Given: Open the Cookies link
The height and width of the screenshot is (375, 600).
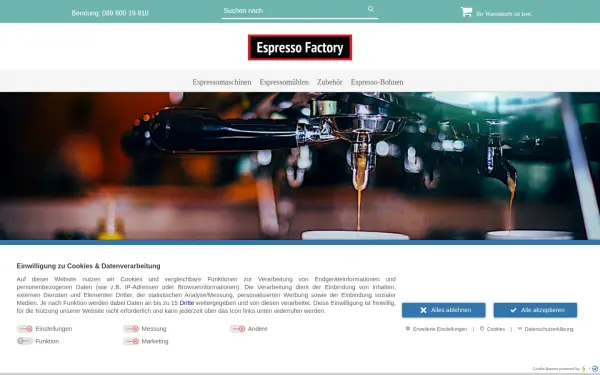Looking at the screenshot, I should coord(496,329).
